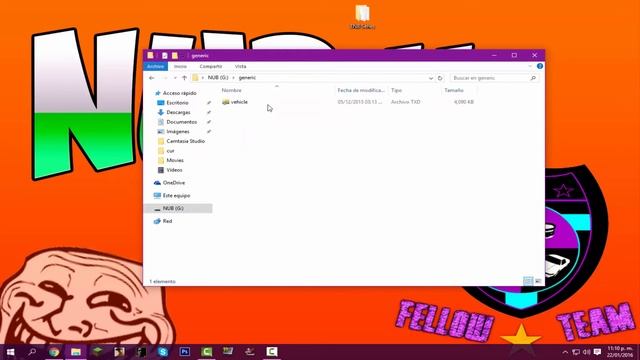Open Photoshop from the taskbar

(184, 352)
